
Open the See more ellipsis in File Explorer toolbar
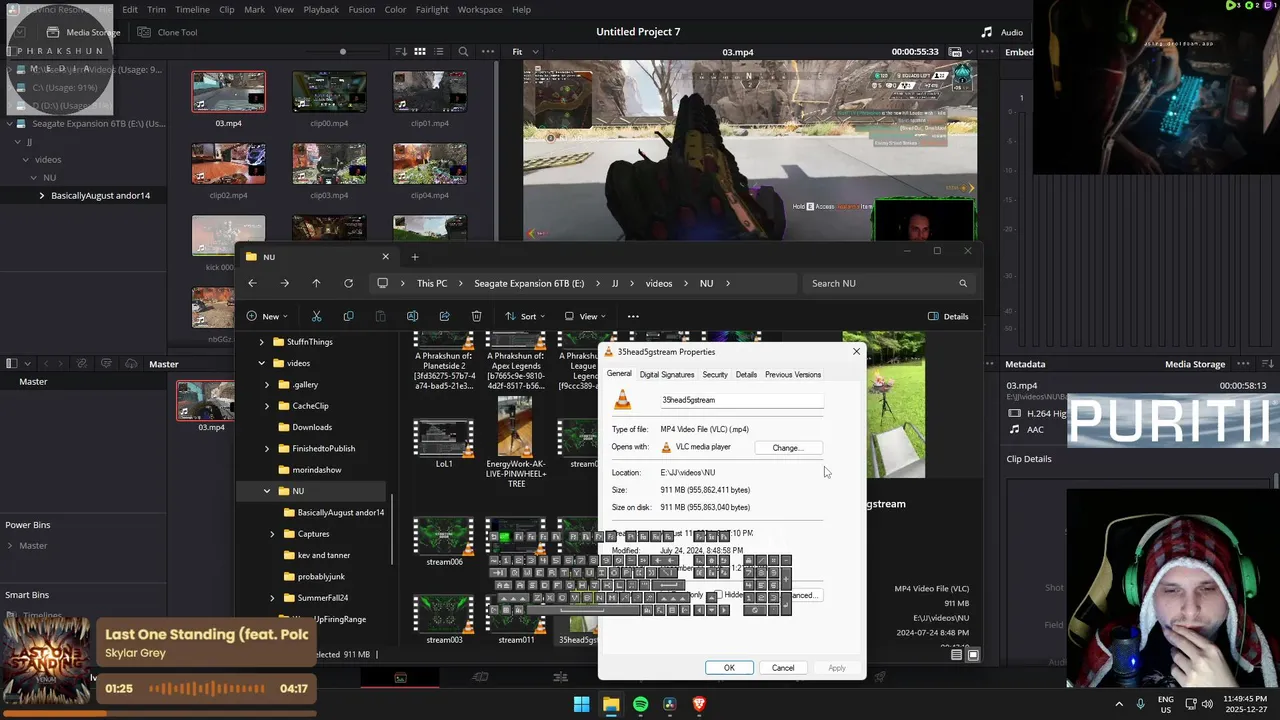pos(633,316)
